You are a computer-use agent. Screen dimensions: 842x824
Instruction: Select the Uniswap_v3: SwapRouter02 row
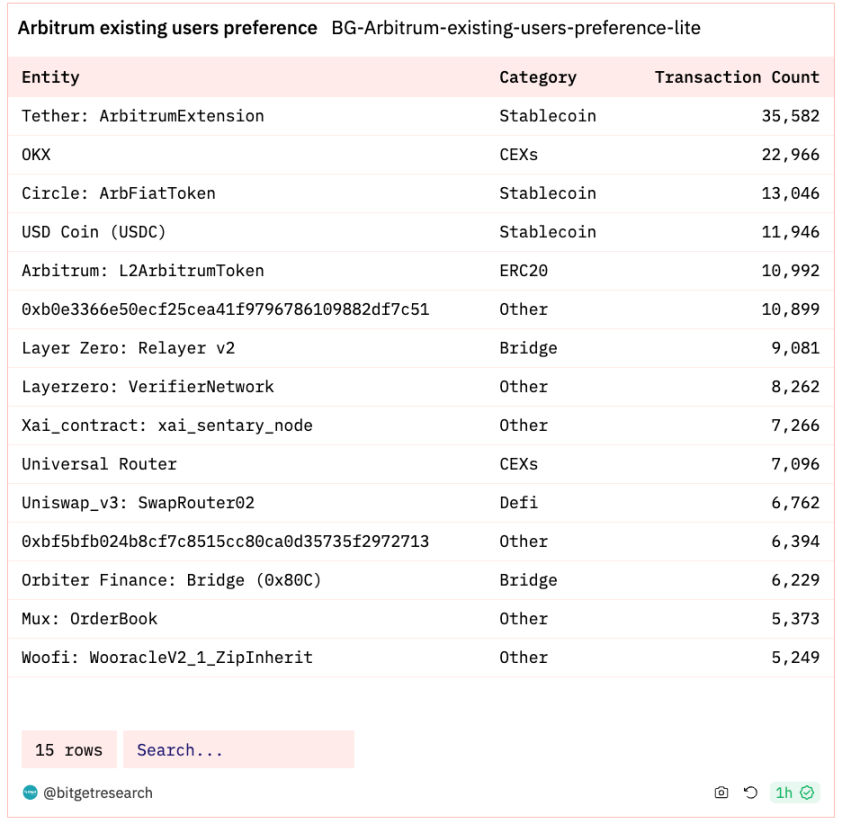pyautogui.click(x=421, y=503)
